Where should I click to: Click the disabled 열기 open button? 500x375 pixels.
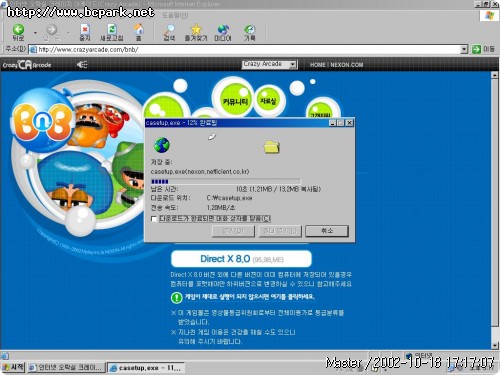pyautogui.click(x=233, y=231)
